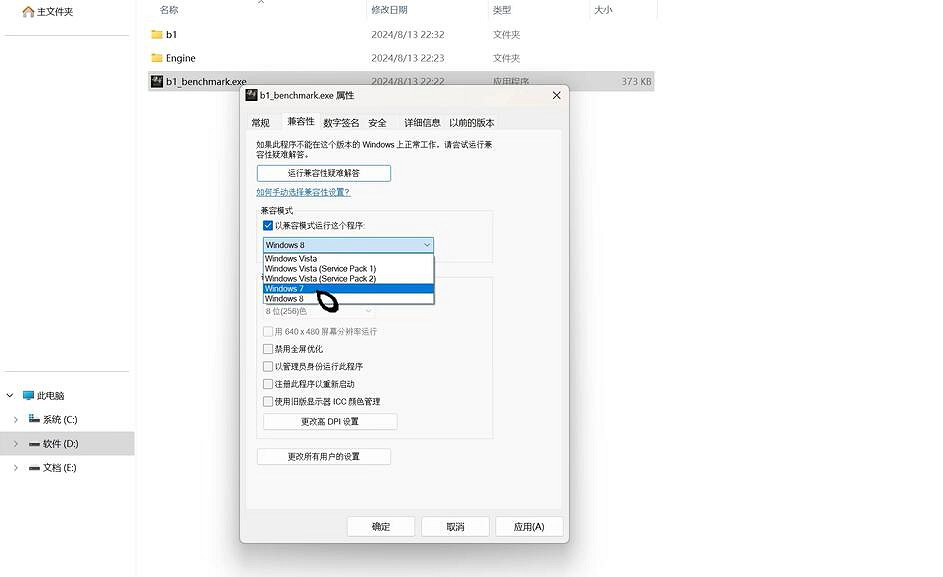
Task: Select the 软件 (D:) drive icon
Action: [35, 443]
